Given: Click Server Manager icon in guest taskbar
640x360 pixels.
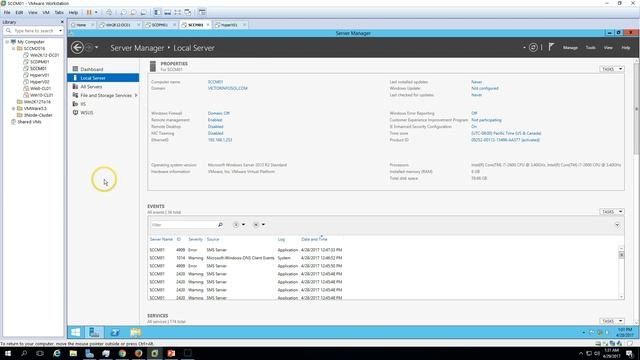Looking at the screenshot, I should tap(94, 332).
